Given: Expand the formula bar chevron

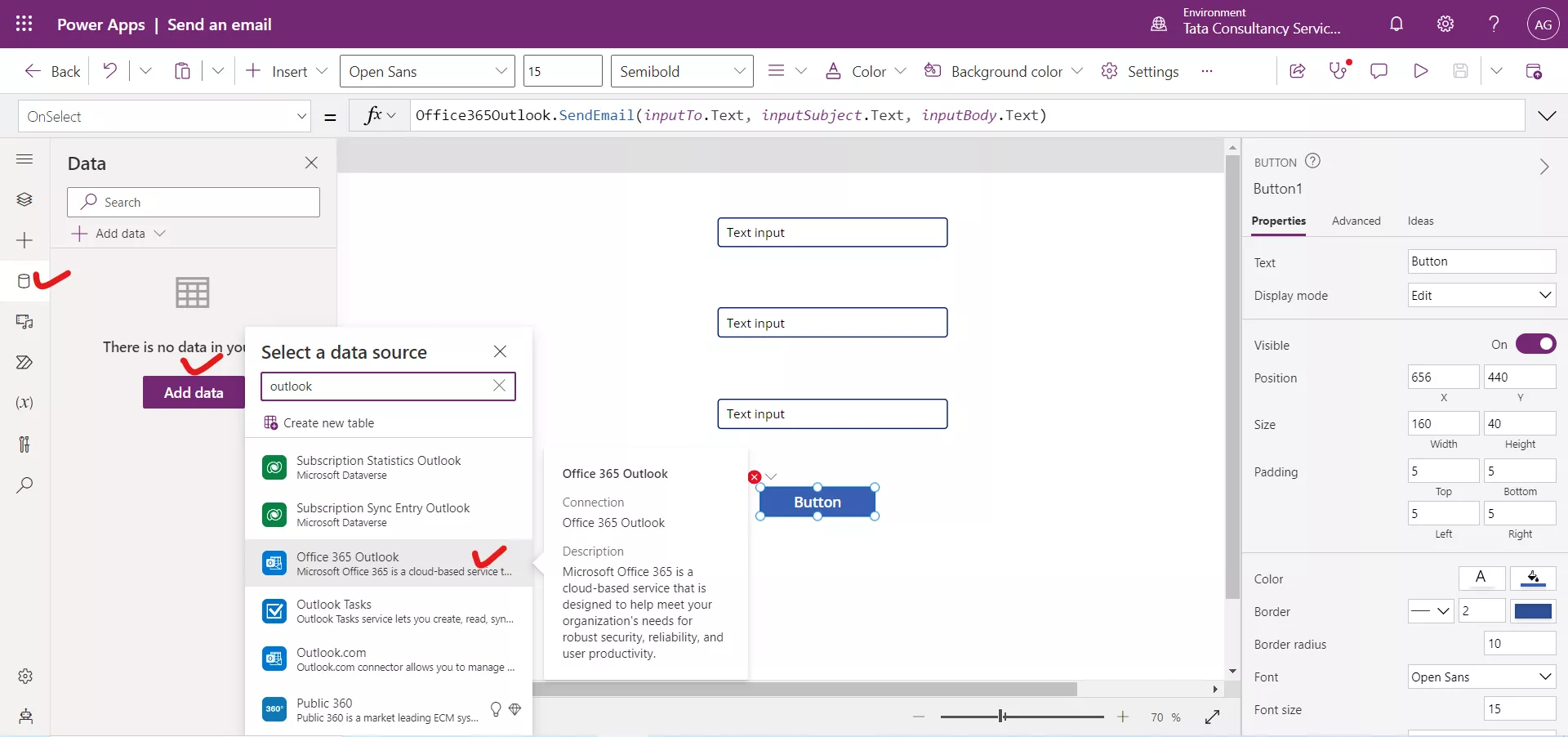Looking at the screenshot, I should (1548, 115).
